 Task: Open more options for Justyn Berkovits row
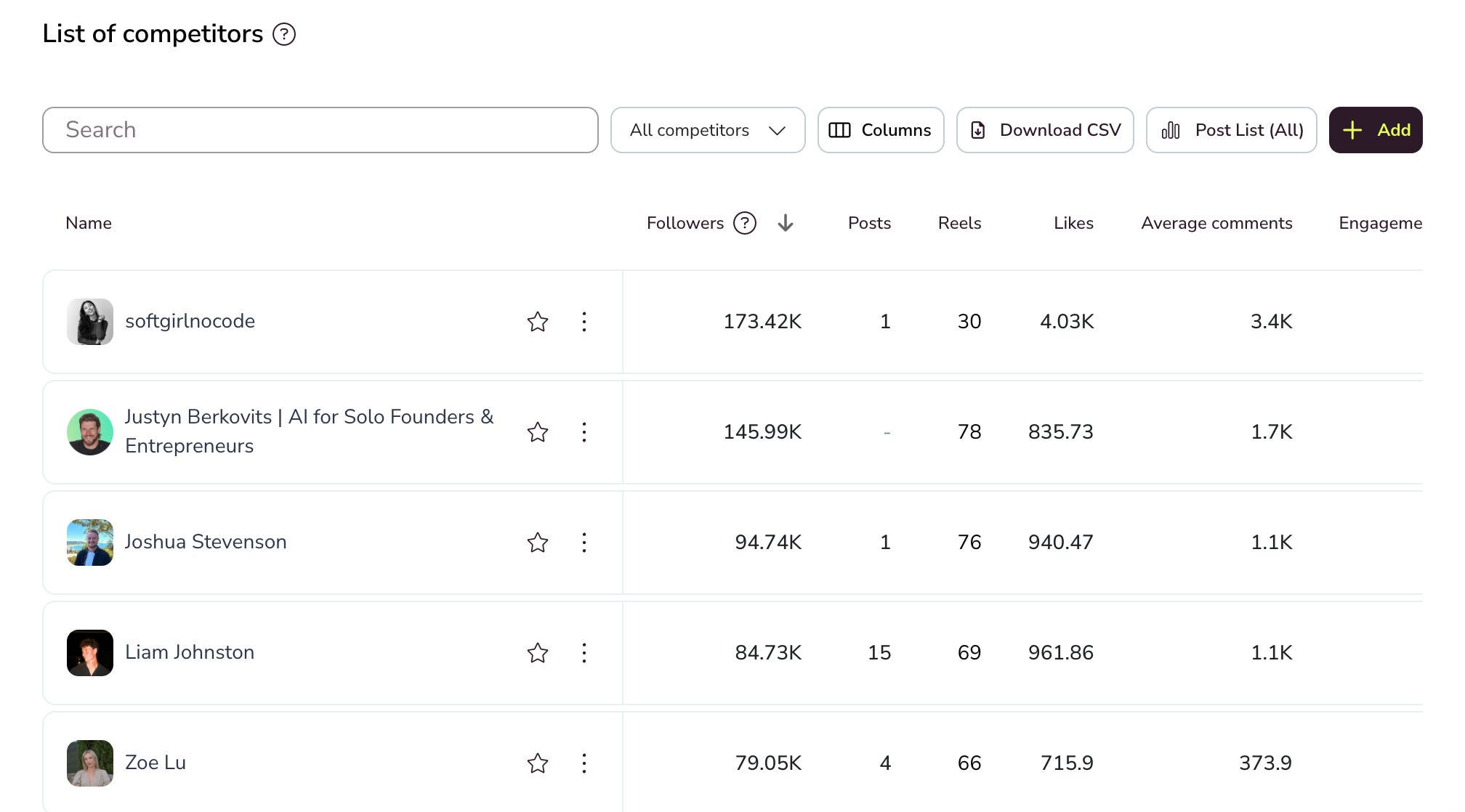584,432
